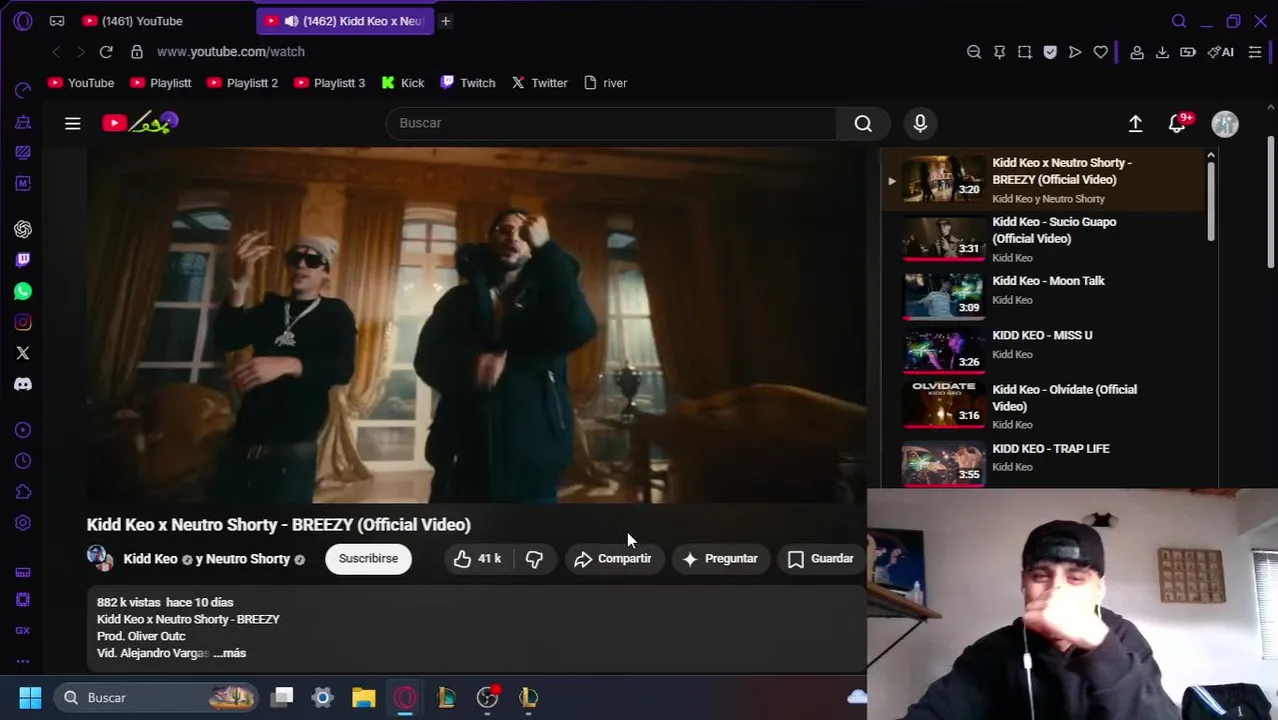Save the video with Guardar

pos(820,559)
